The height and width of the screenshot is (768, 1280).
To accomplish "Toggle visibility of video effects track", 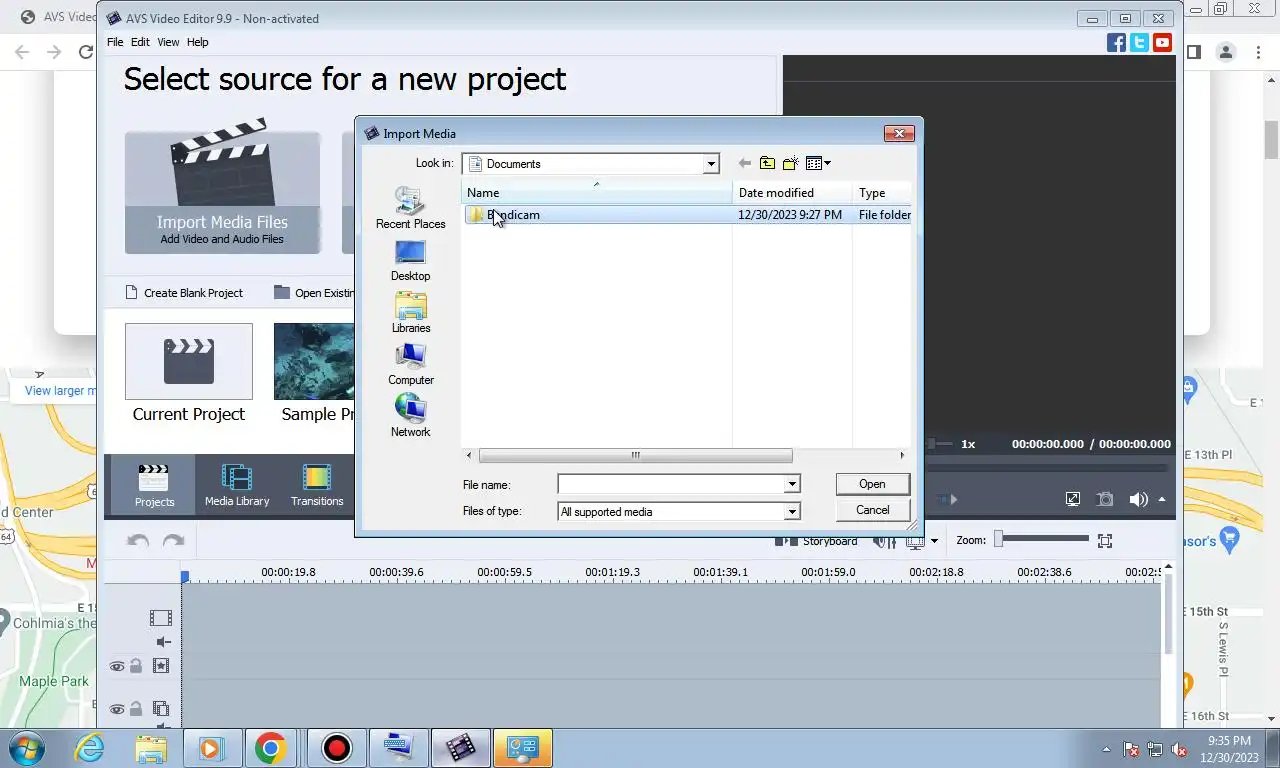I will [x=117, y=666].
